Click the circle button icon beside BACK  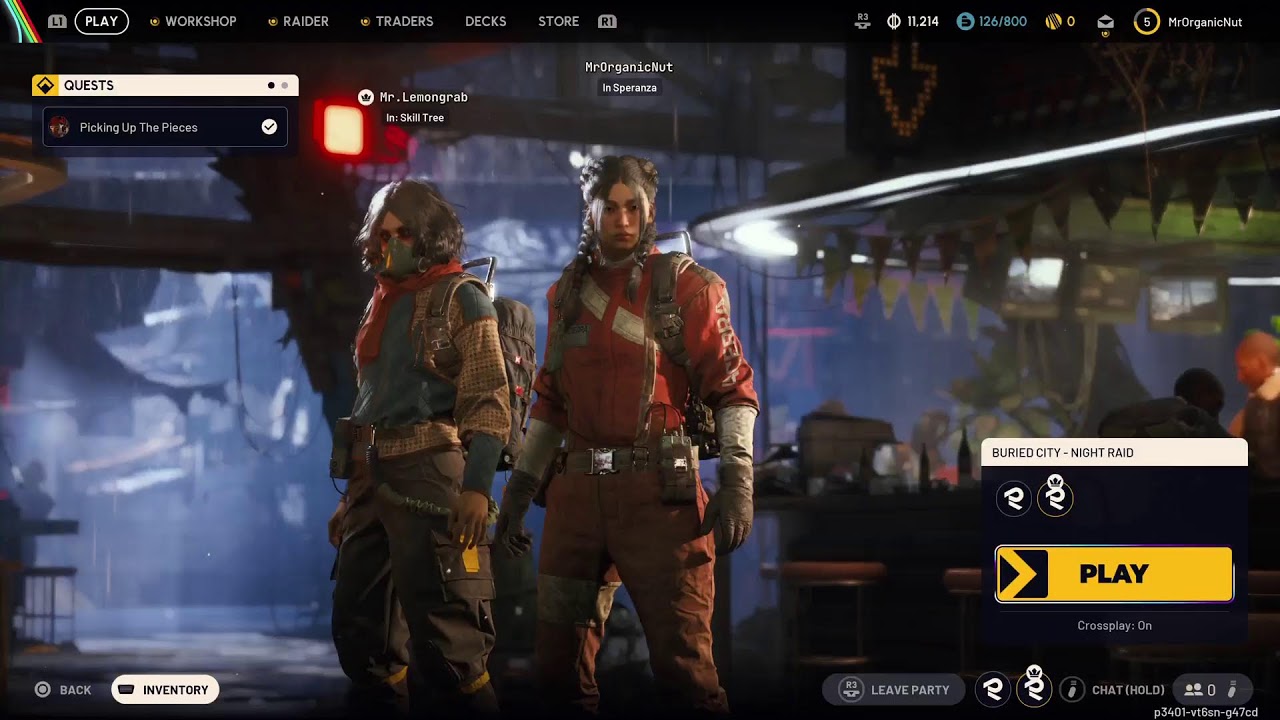43,690
